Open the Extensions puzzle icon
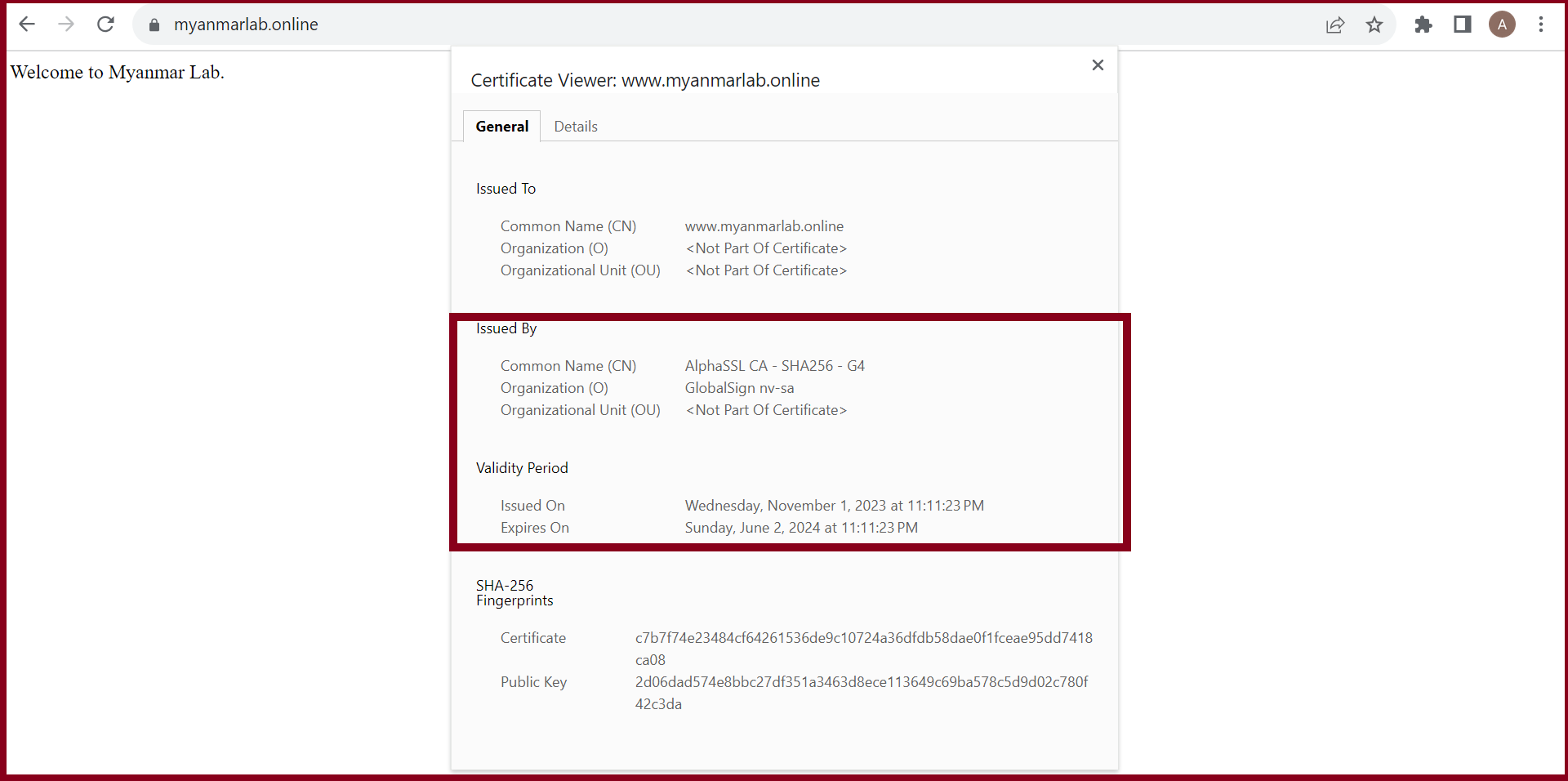This screenshot has width=1568, height=781. (x=1423, y=25)
